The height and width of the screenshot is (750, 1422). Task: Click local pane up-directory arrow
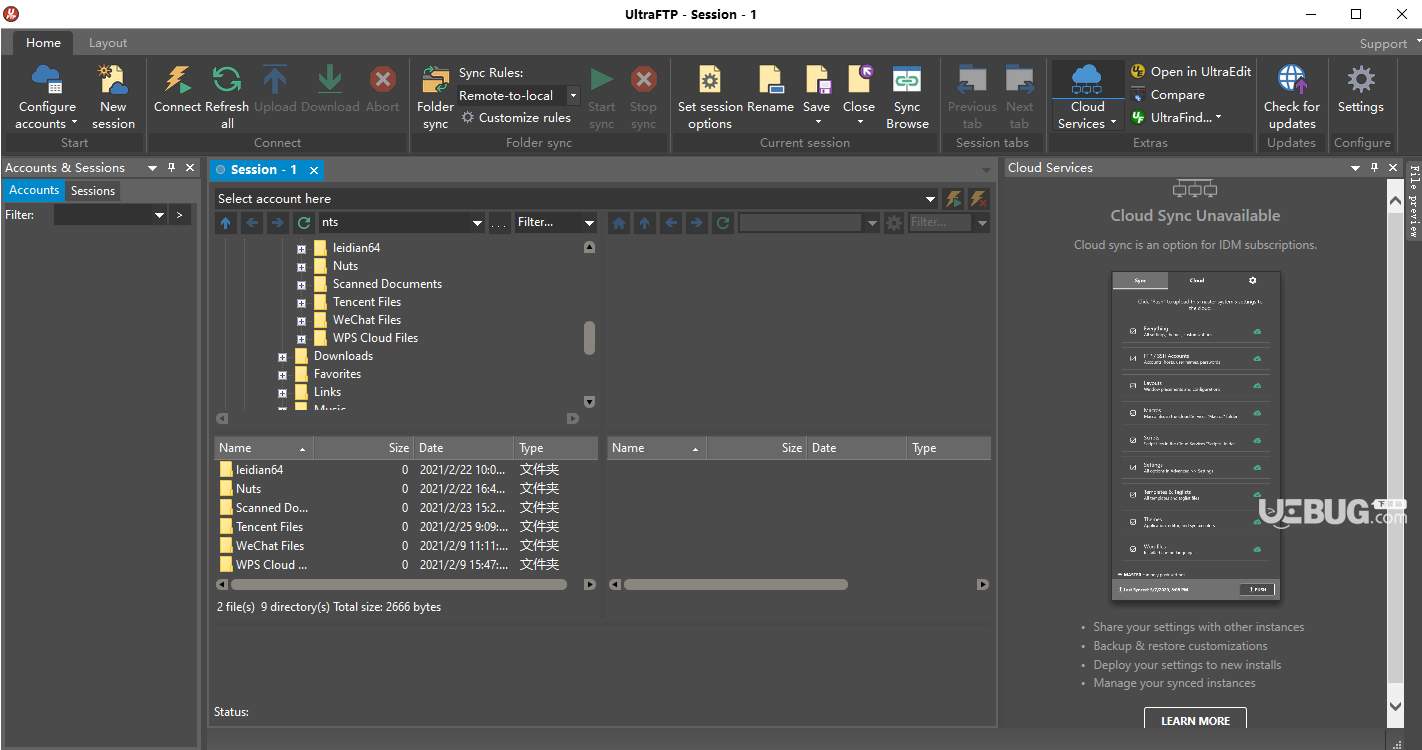[x=225, y=223]
